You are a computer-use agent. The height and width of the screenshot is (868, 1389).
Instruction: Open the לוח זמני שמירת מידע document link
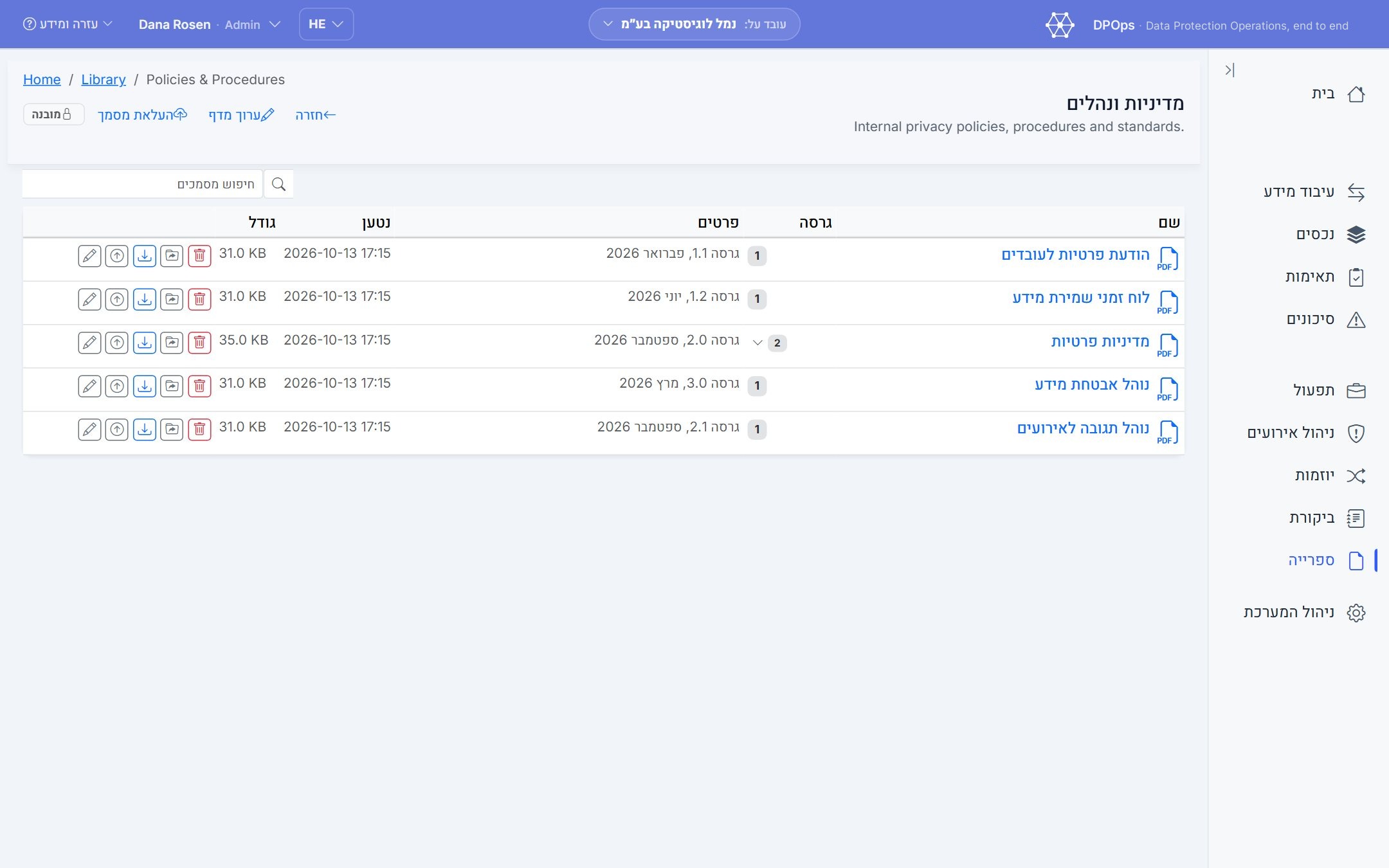tap(1081, 298)
